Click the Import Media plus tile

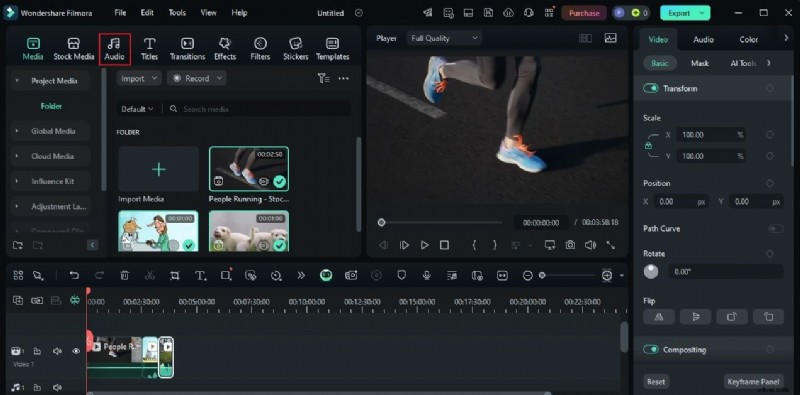pos(159,169)
